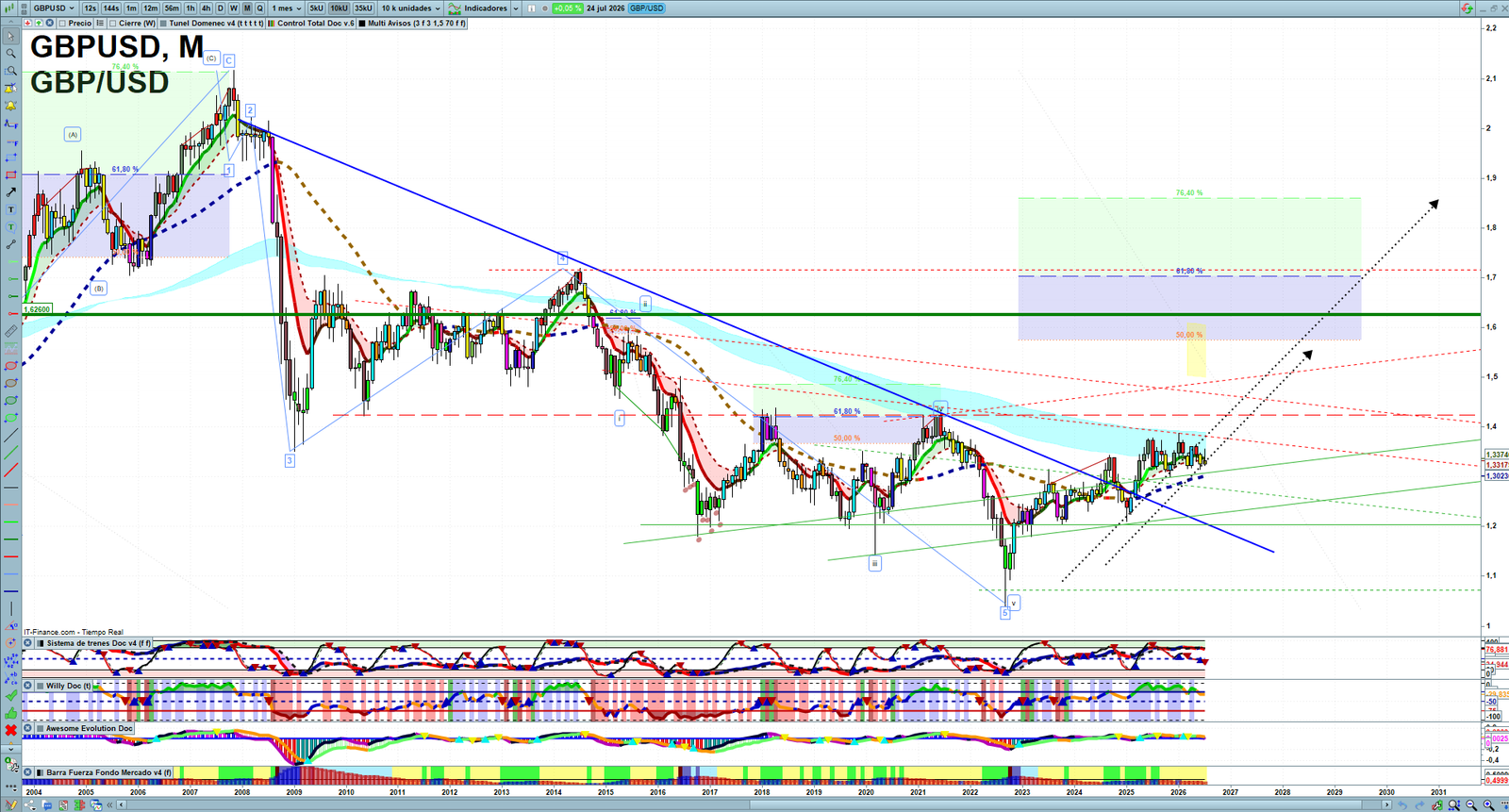
Task: Select the cursor pointer tool
Action: click(10, 36)
